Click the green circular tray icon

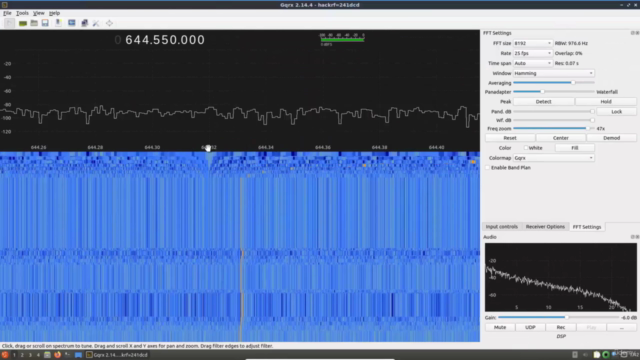tap(606, 355)
